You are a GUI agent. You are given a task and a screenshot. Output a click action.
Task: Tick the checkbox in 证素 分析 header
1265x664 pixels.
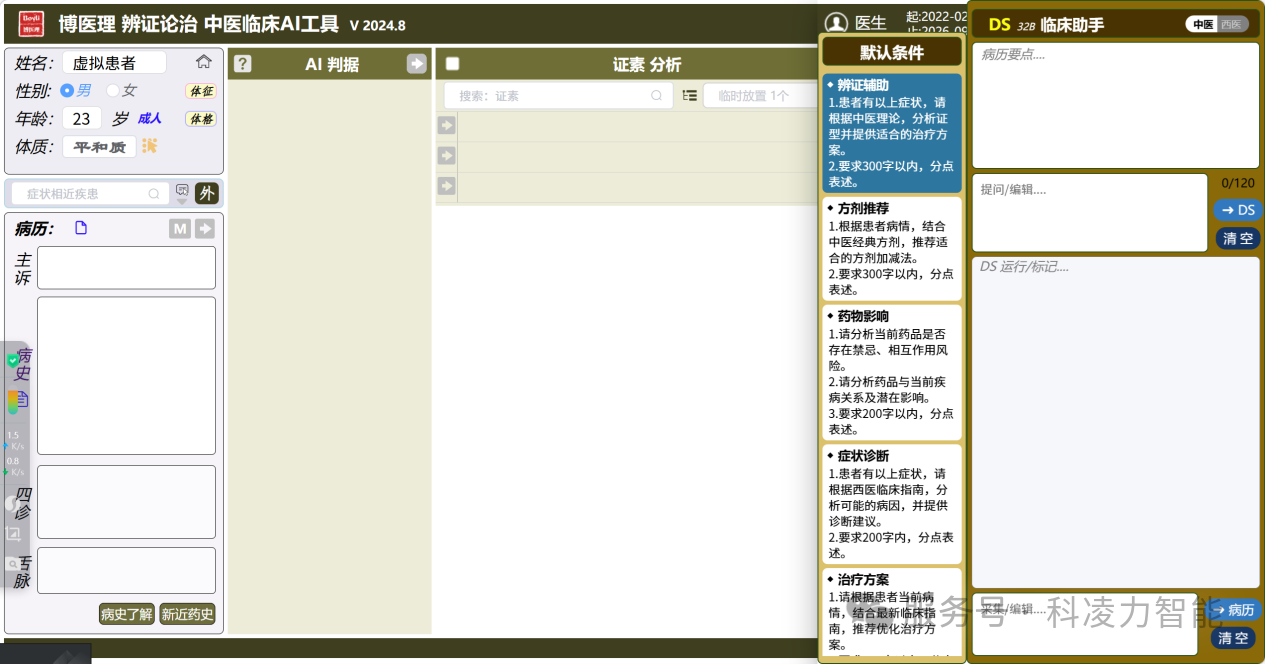(452, 64)
